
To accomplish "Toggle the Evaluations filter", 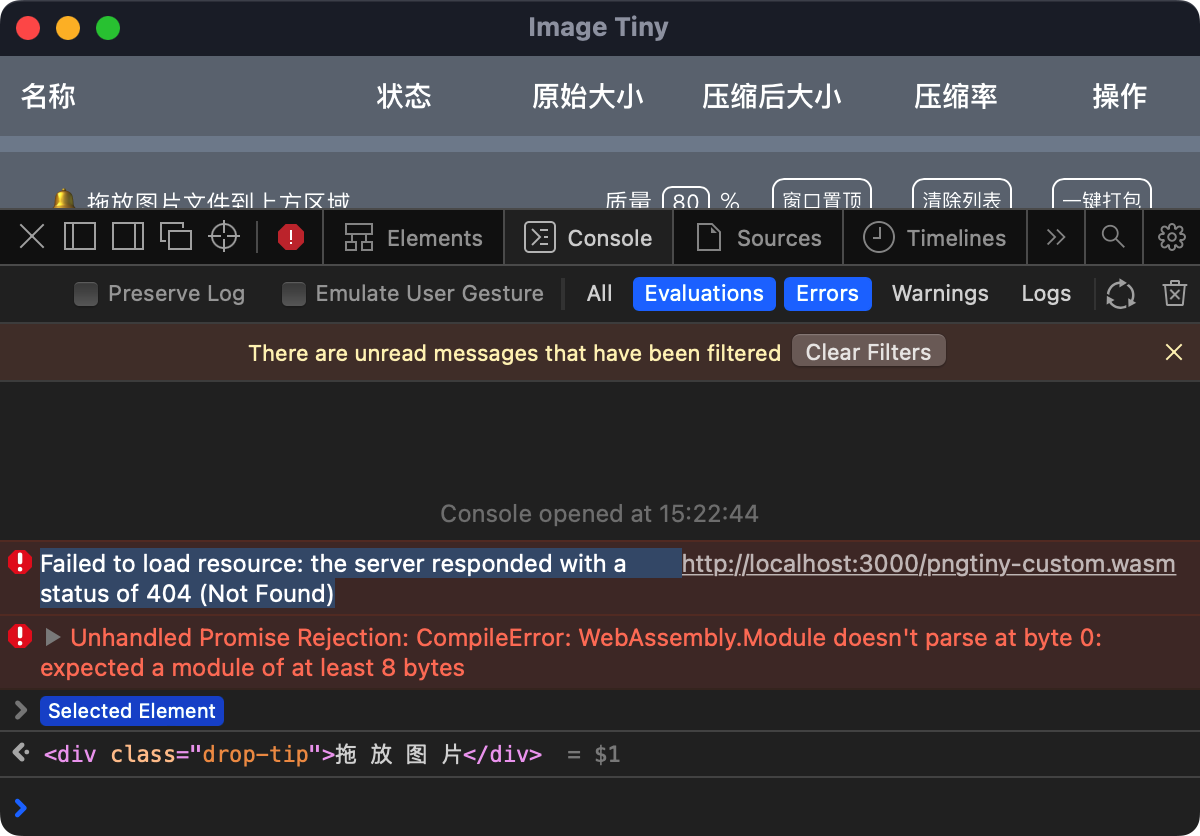I will 704,294.
